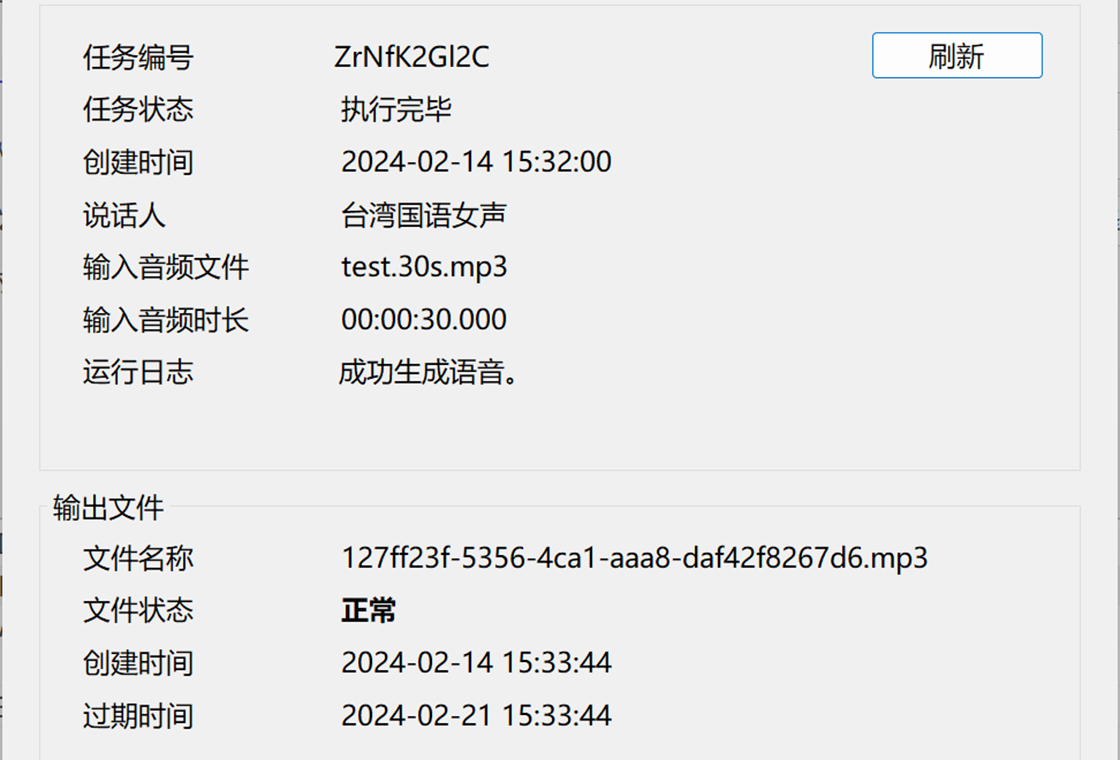Click the 说话人 label
Screen dimensions: 1120x760
click(x=124, y=214)
